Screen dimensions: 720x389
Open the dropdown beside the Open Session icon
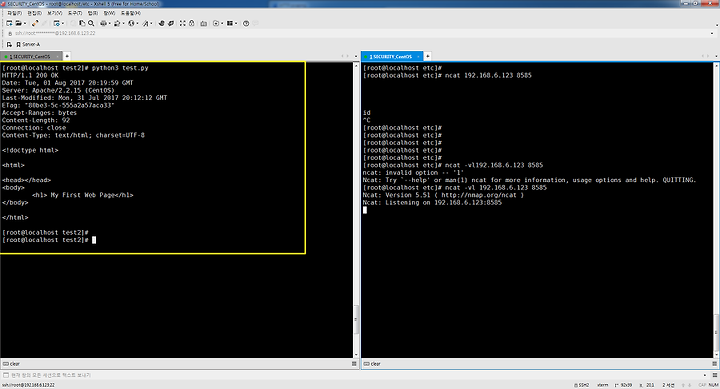pos(25,23)
